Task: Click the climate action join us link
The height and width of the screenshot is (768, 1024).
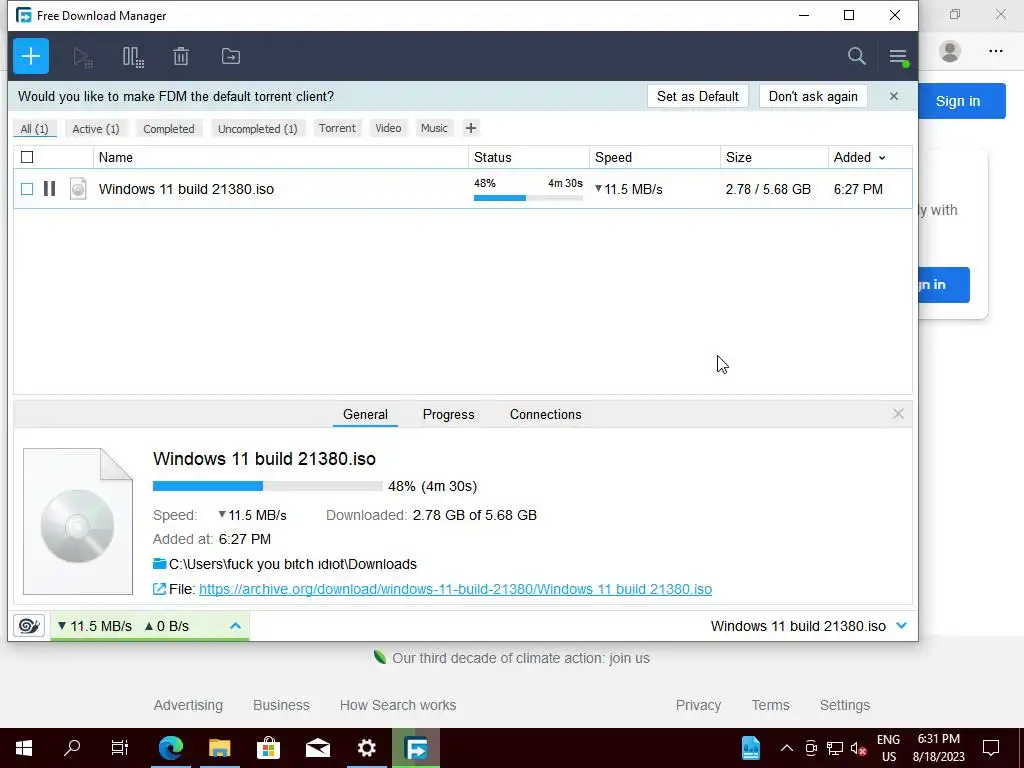Action: [x=520, y=658]
